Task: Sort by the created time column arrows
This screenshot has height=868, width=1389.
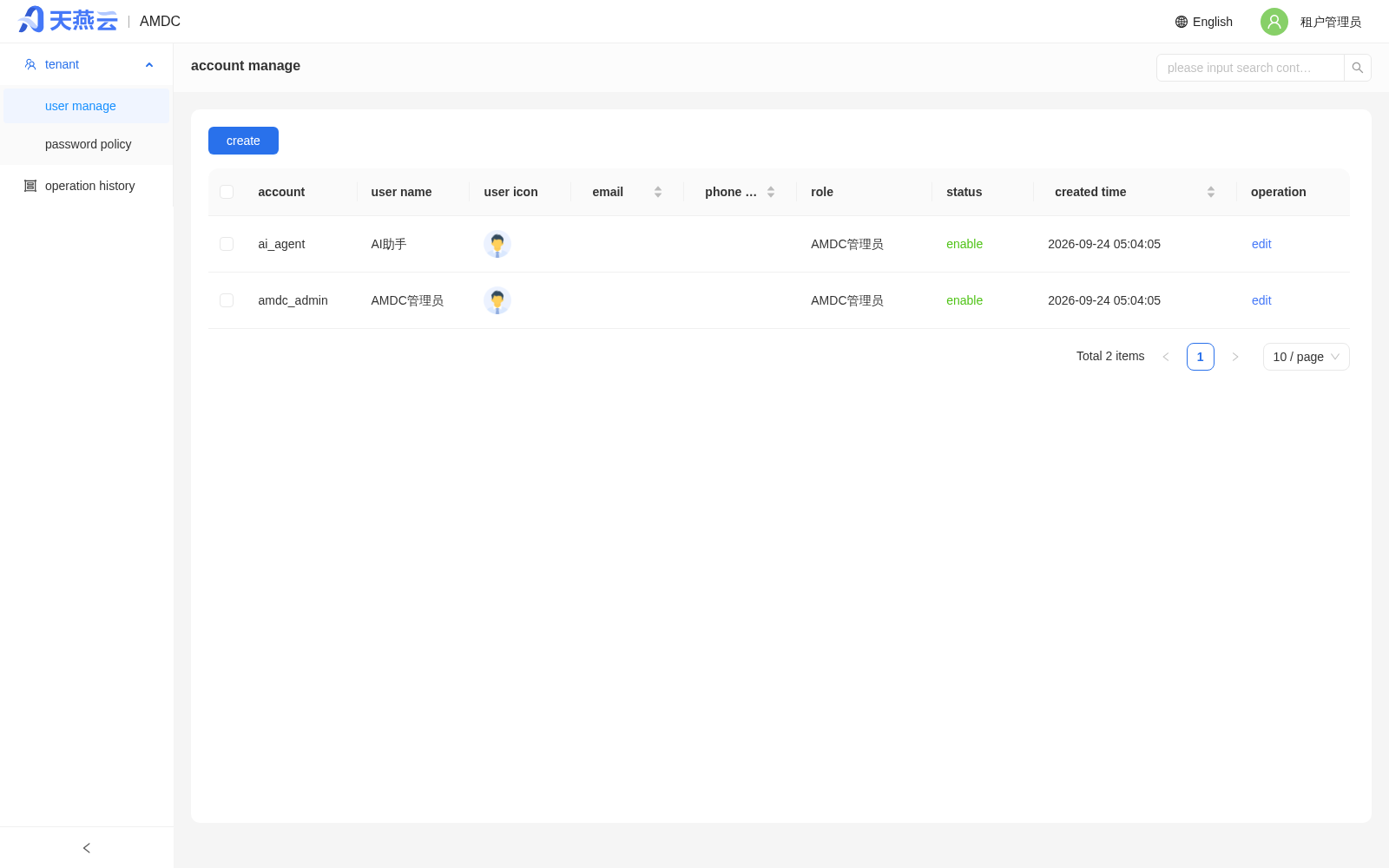Action: point(1211,192)
